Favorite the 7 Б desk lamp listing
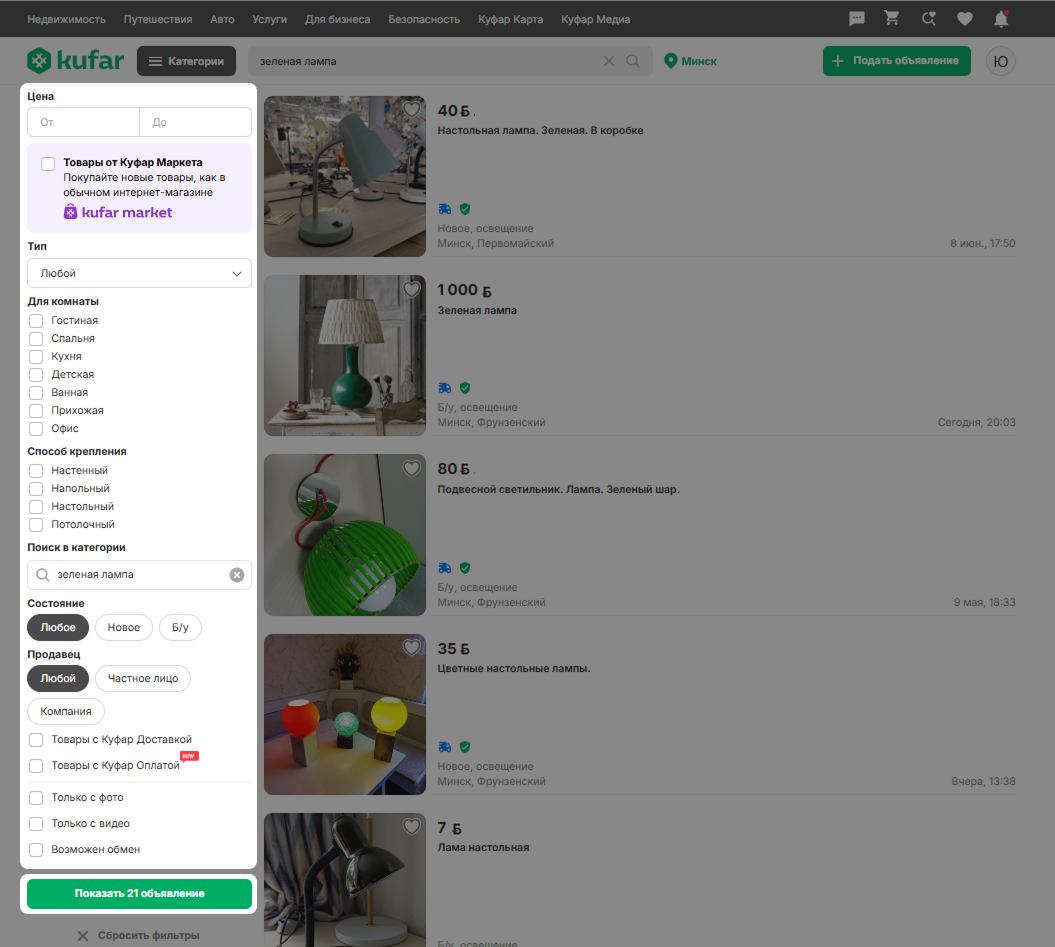This screenshot has width=1055, height=947. point(411,826)
